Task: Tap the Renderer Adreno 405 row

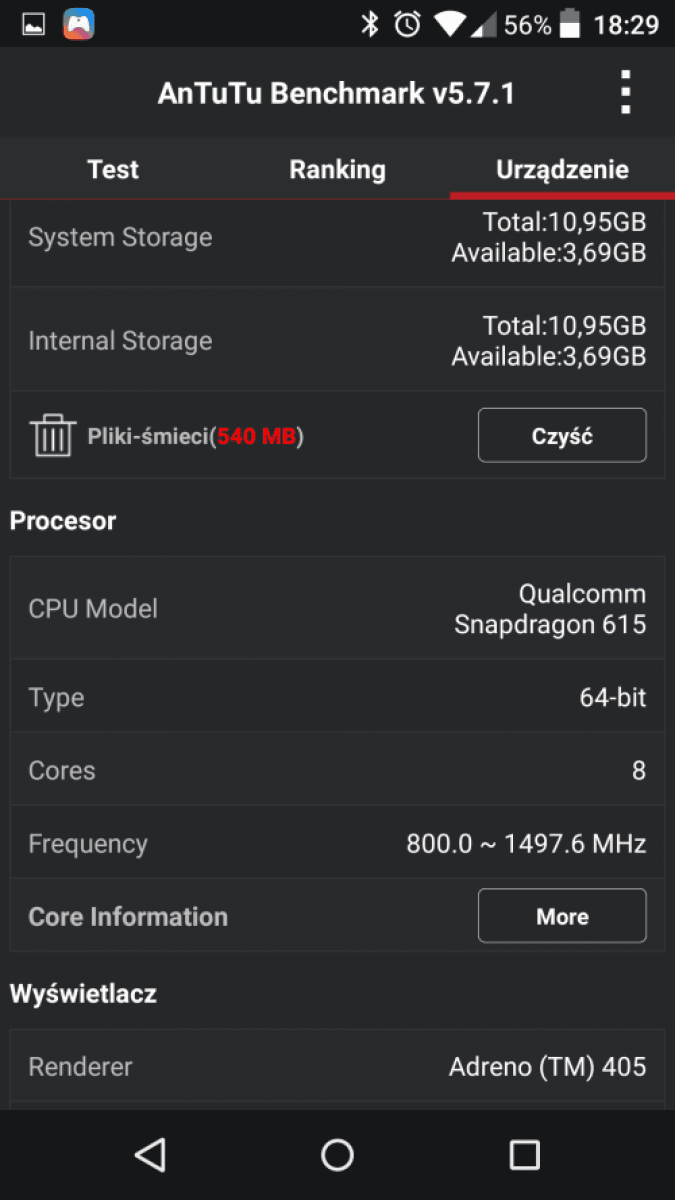Action: pyautogui.click(x=337, y=1066)
